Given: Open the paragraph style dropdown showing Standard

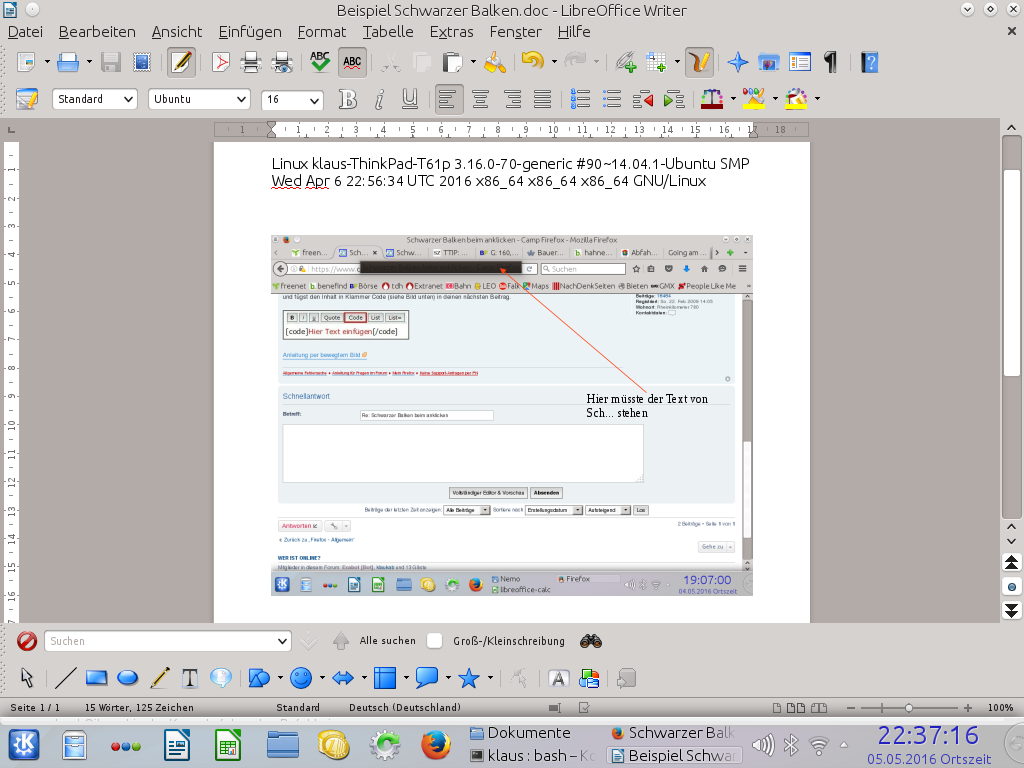Looking at the screenshot, I should pyautogui.click(x=95, y=99).
